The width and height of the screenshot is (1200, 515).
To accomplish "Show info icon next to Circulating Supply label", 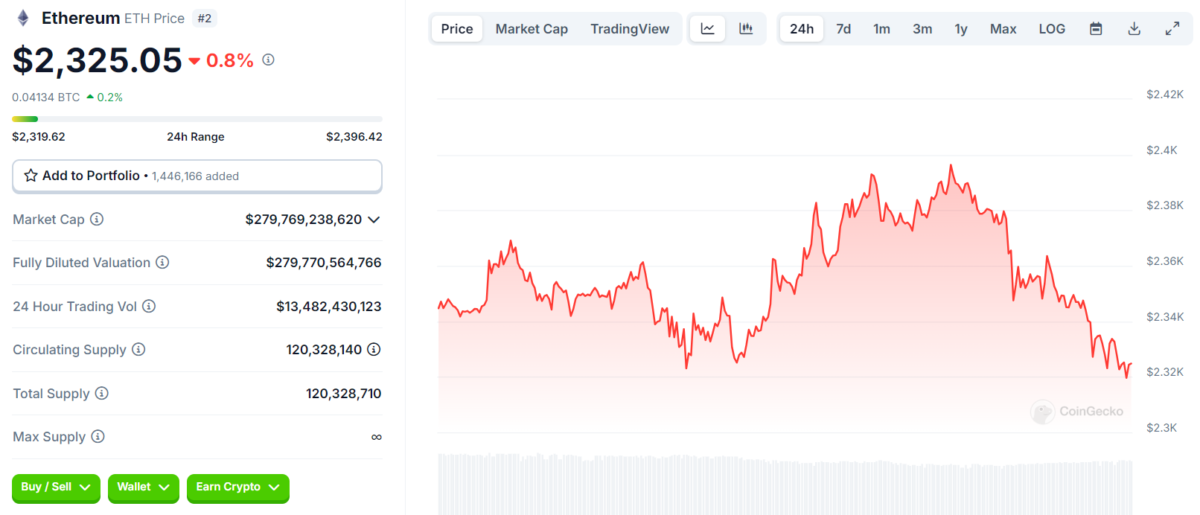I will point(138,349).
